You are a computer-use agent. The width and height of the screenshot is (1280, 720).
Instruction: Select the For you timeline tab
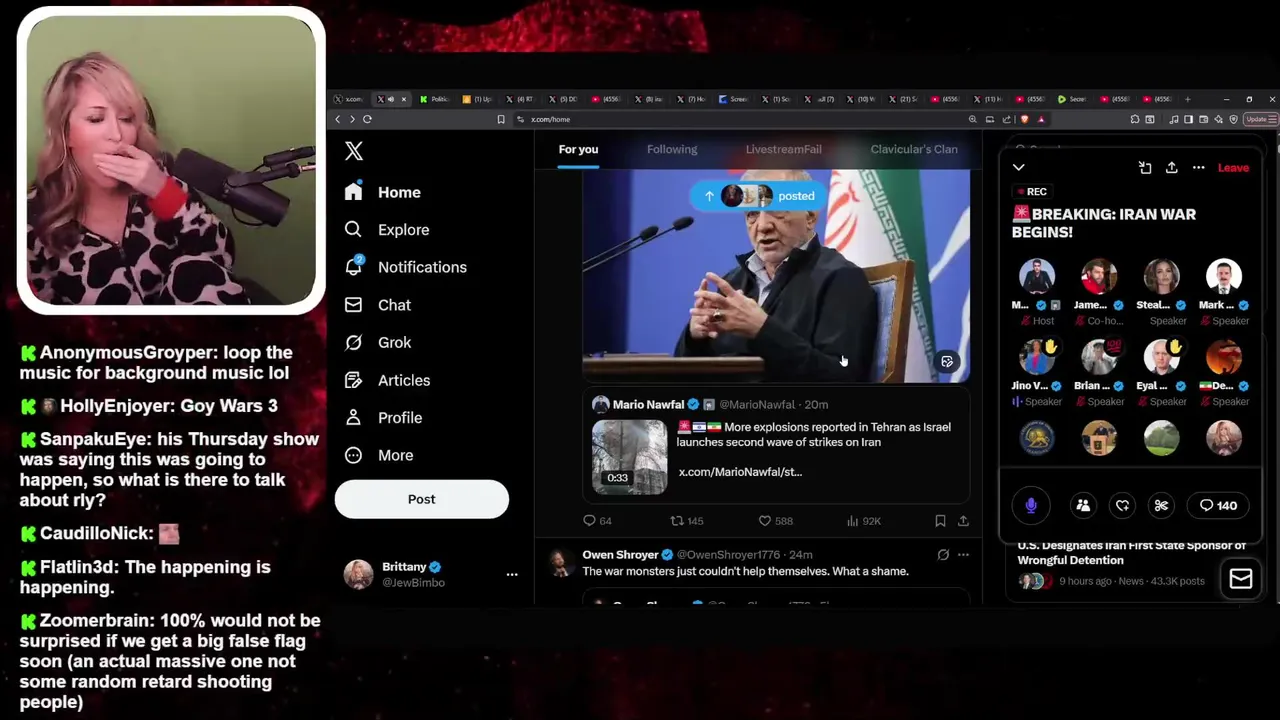578,149
